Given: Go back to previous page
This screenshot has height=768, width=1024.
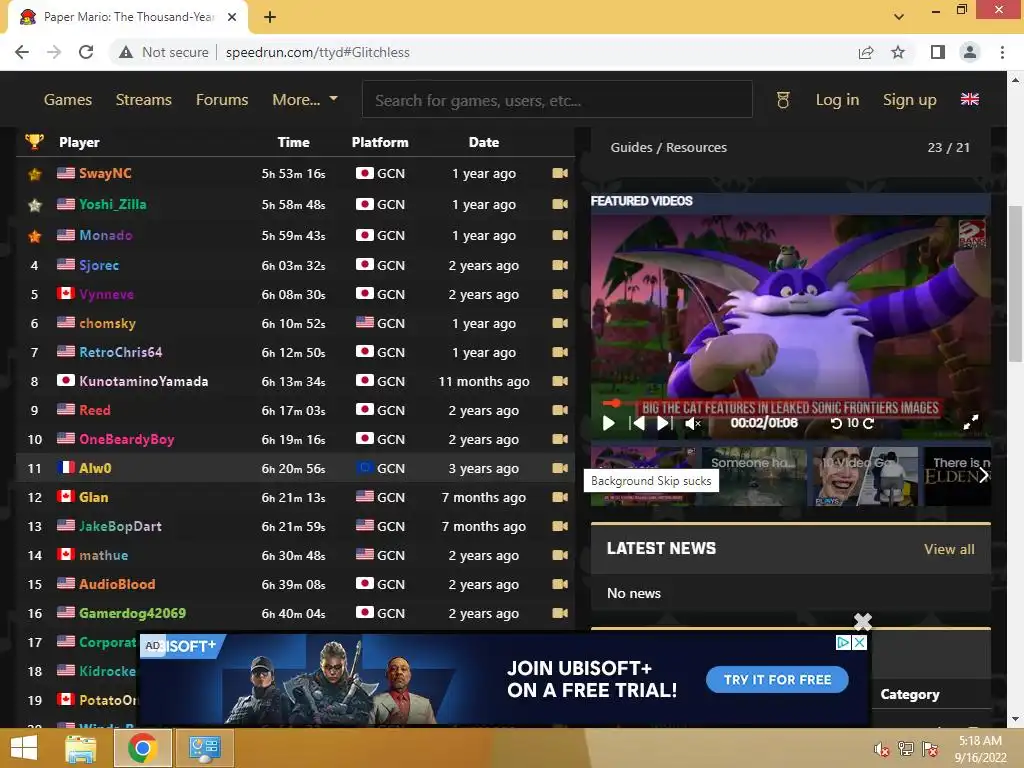Looking at the screenshot, I should [x=22, y=52].
